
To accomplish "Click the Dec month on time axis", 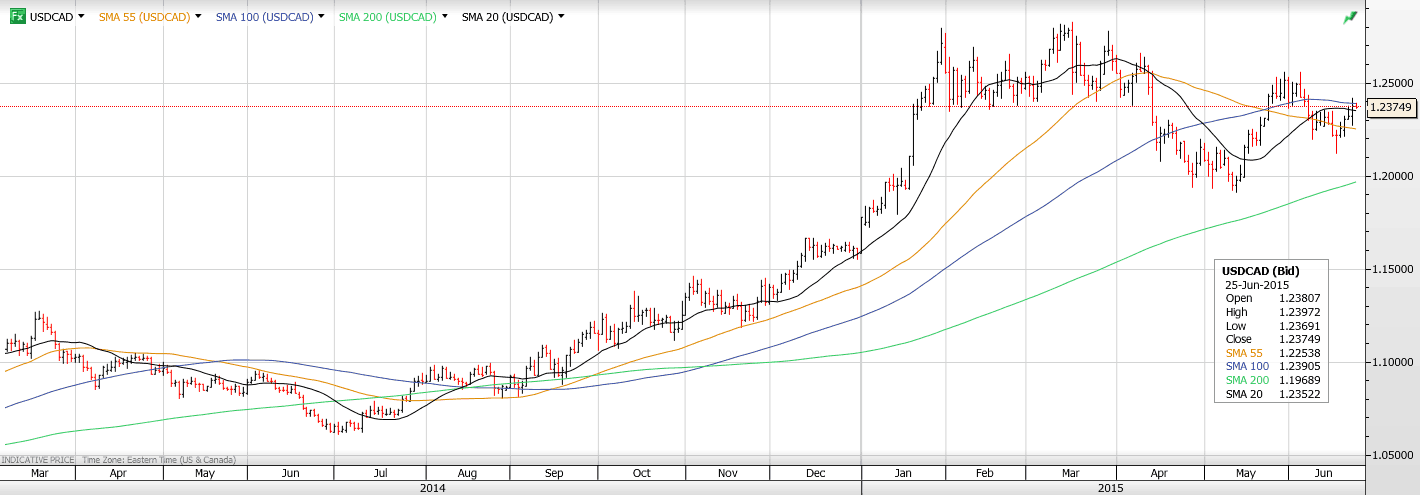I will pos(815,474).
